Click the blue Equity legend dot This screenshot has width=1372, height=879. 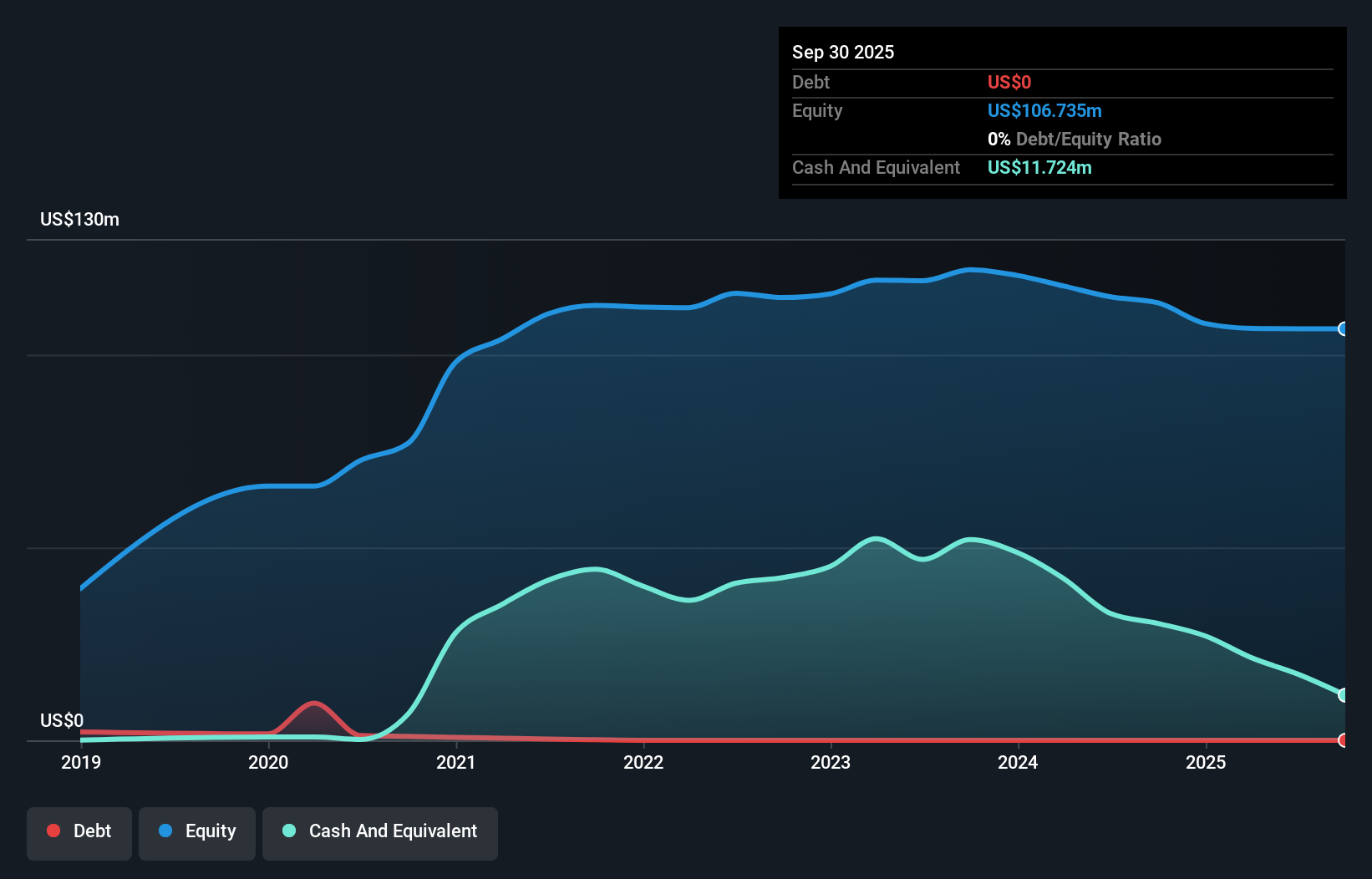pos(166,831)
